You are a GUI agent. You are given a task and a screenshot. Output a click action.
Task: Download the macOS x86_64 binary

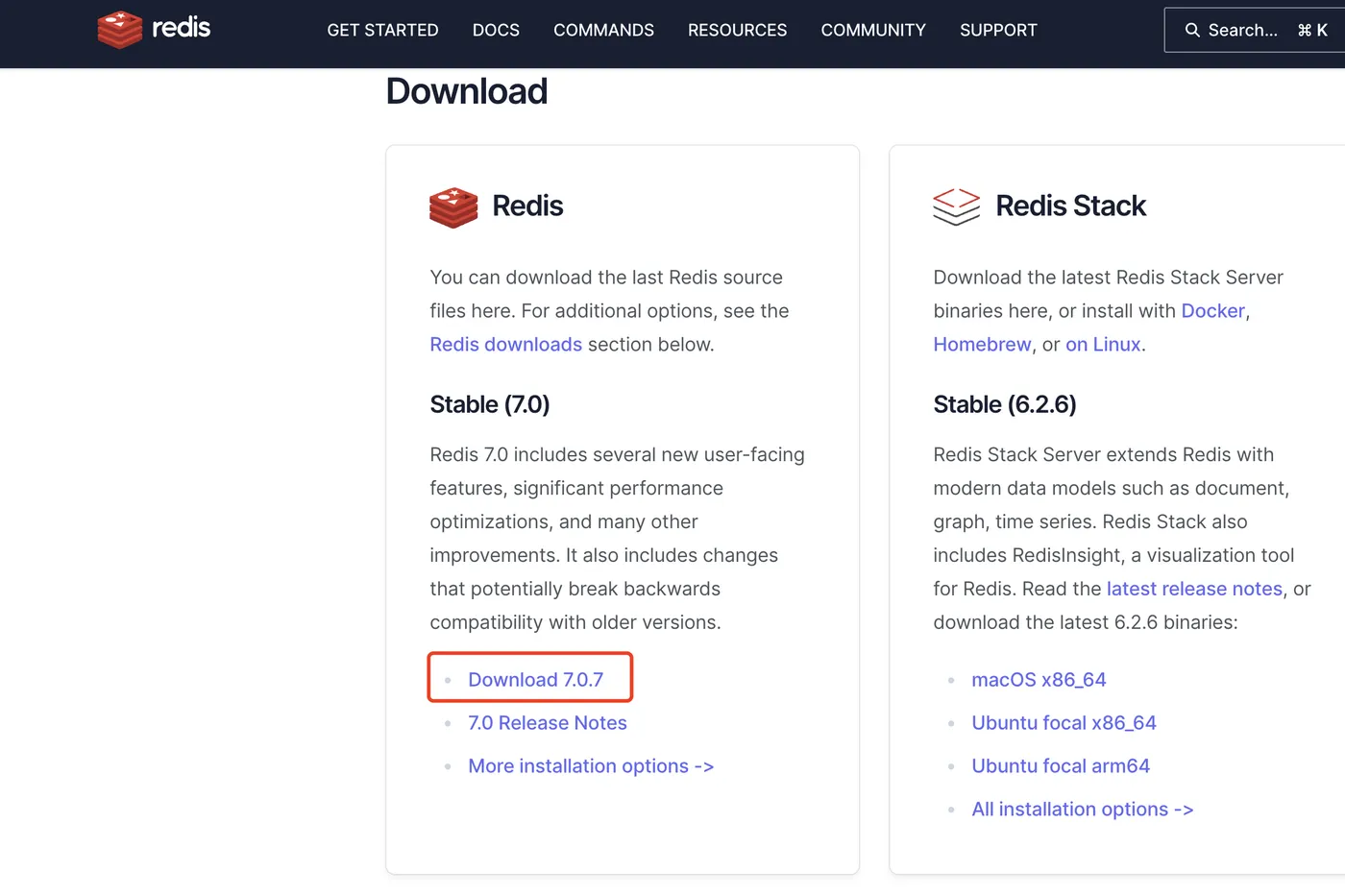click(x=1039, y=679)
